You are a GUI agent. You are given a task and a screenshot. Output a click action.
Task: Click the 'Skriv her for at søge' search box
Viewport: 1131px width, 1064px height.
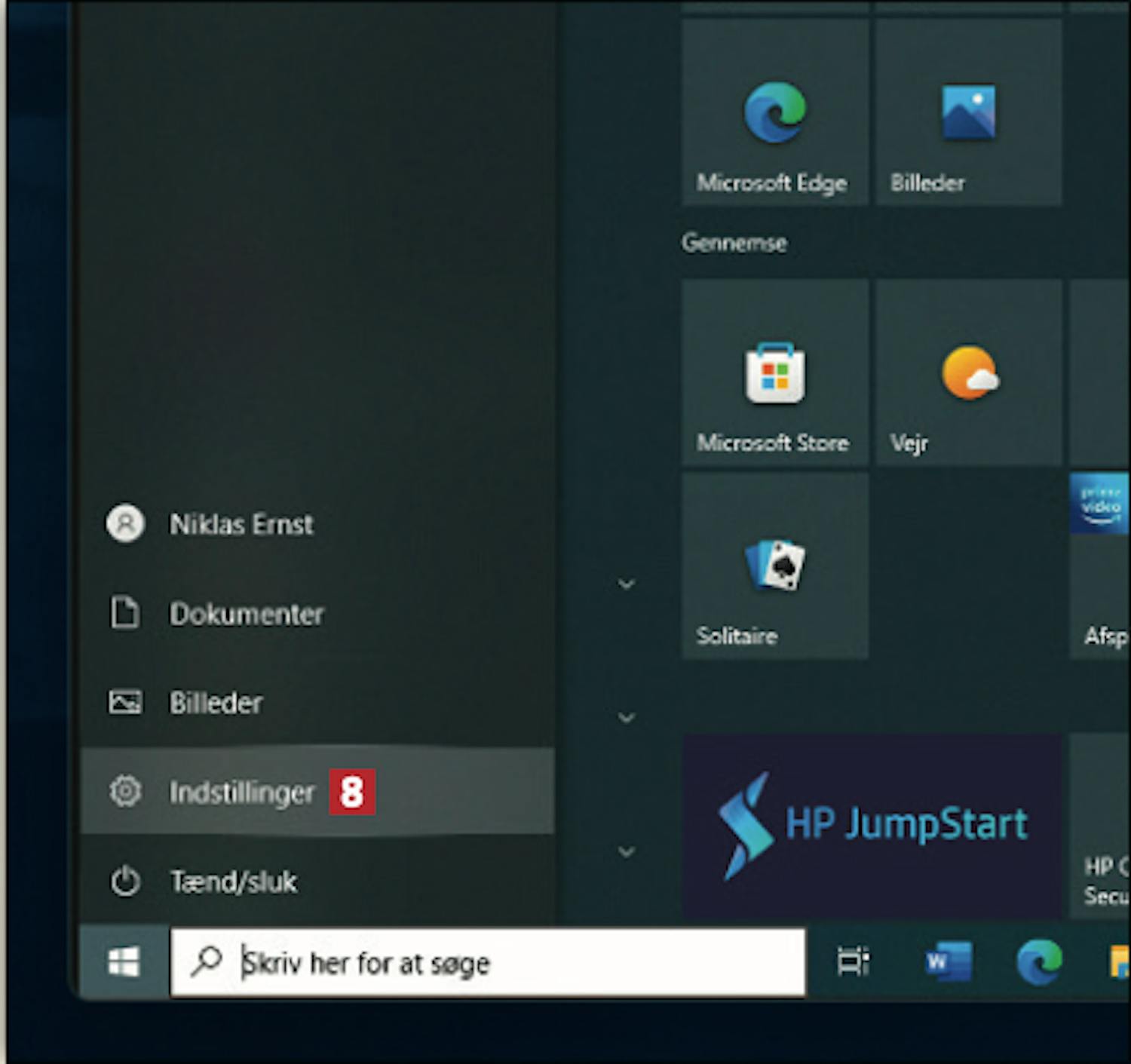click(x=487, y=962)
